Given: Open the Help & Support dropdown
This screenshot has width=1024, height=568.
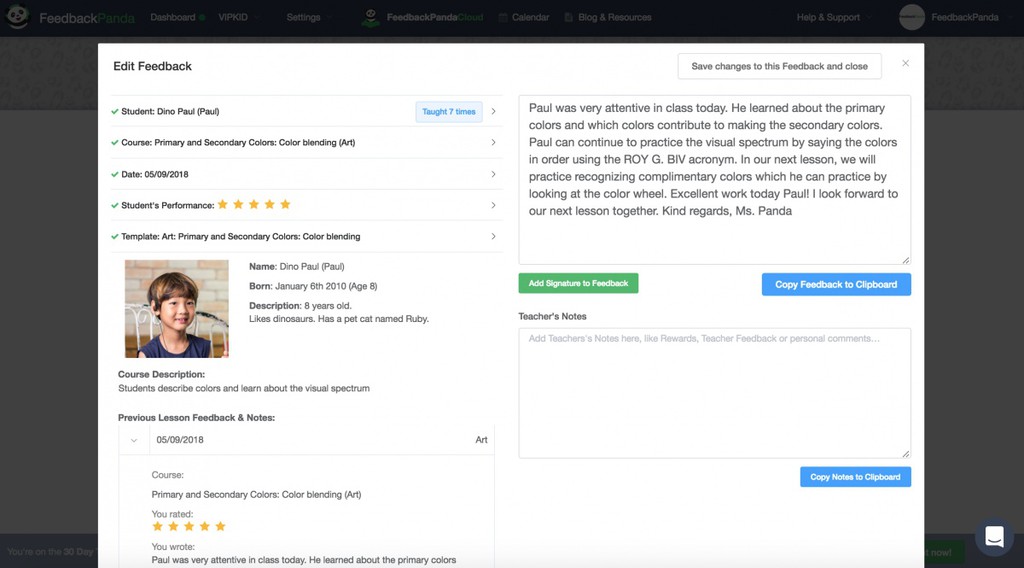Looking at the screenshot, I should 833,18.
